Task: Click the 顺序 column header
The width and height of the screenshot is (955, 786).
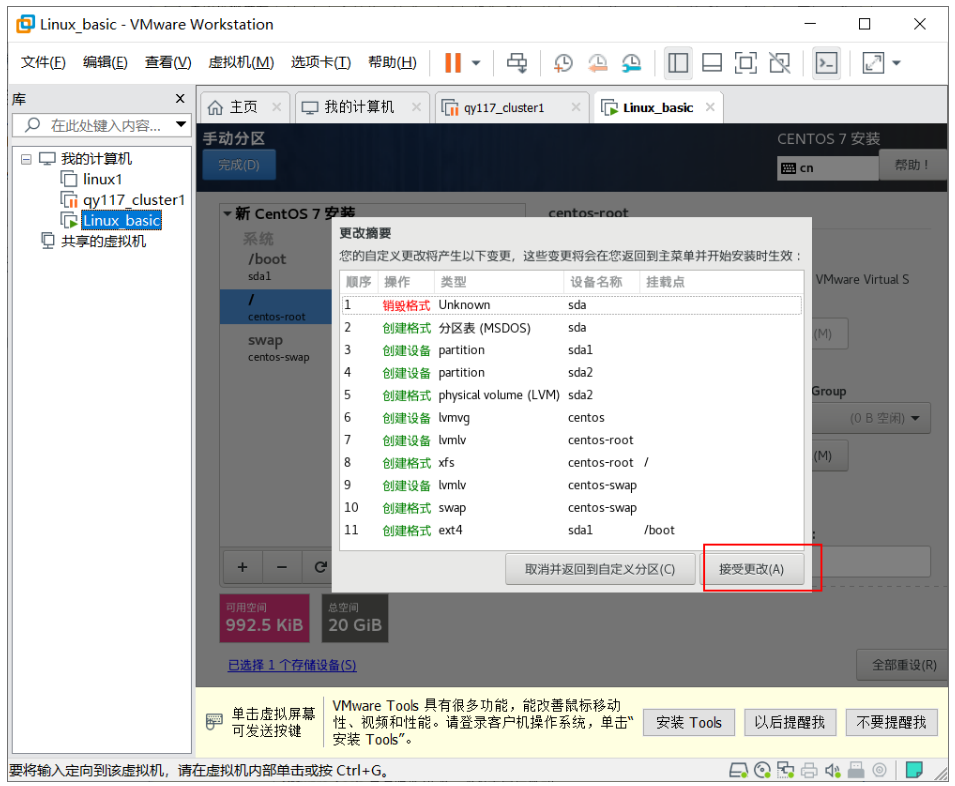Action: [x=359, y=282]
